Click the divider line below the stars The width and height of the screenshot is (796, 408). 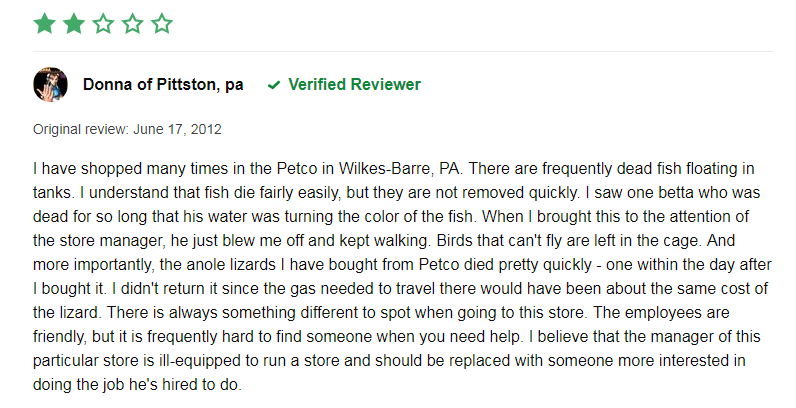(x=403, y=51)
